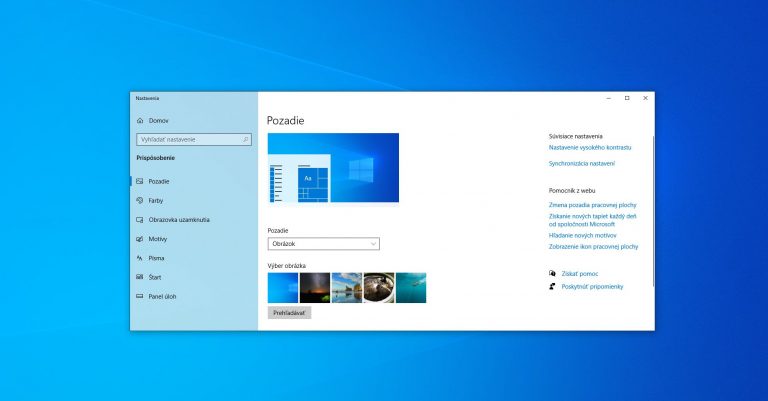
Task: Expand the Pozadie dropdown showing Obrázok
Action: point(324,243)
